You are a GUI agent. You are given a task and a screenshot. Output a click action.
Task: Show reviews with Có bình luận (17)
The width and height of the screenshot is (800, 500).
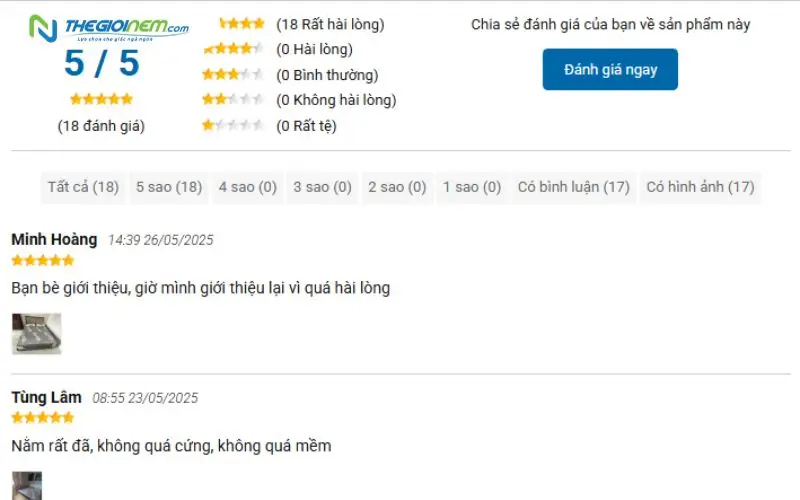(573, 187)
